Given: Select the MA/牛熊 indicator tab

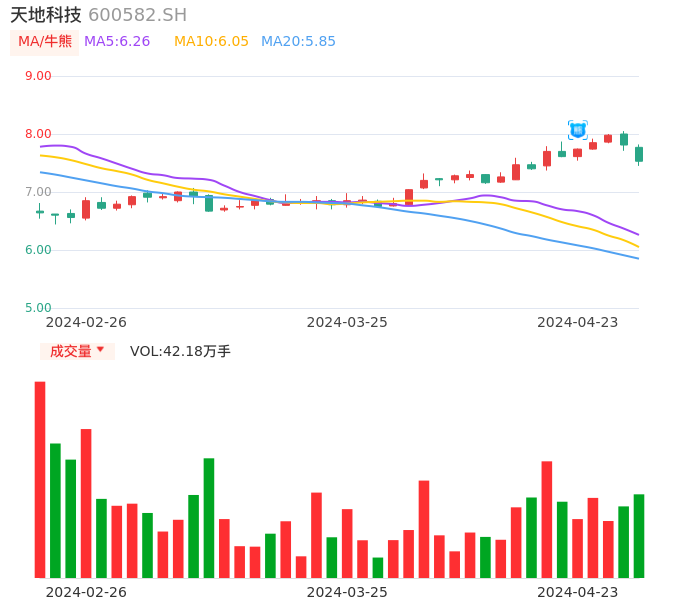Looking at the screenshot, I should pyautogui.click(x=45, y=42).
